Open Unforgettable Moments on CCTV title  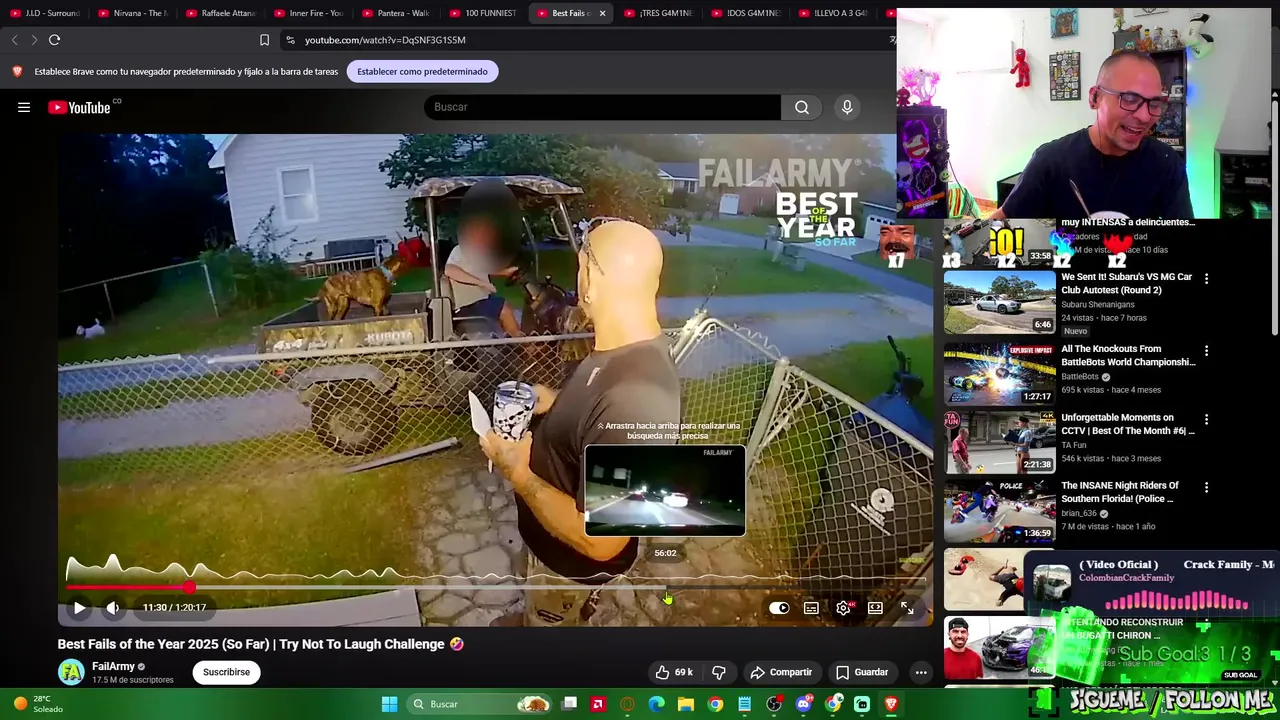pyautogui.click(x=1128, y=424)
